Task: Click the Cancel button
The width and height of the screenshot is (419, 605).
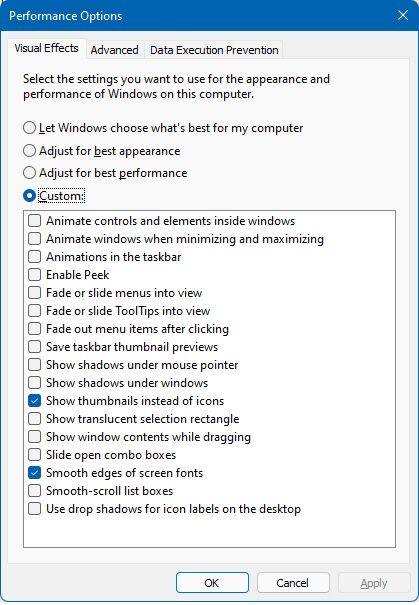Action: [x=293, y=583]
